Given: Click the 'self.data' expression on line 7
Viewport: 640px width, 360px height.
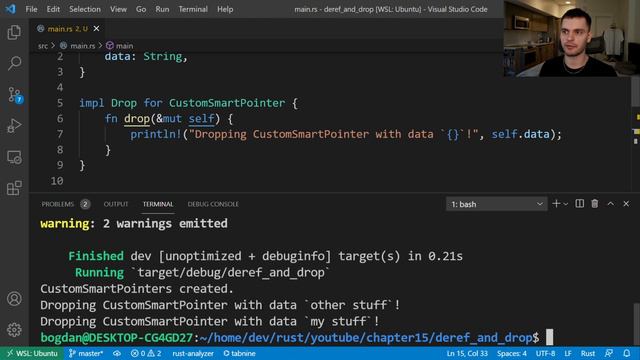Looking at the screenshot, I should click(x=520, y=134).
